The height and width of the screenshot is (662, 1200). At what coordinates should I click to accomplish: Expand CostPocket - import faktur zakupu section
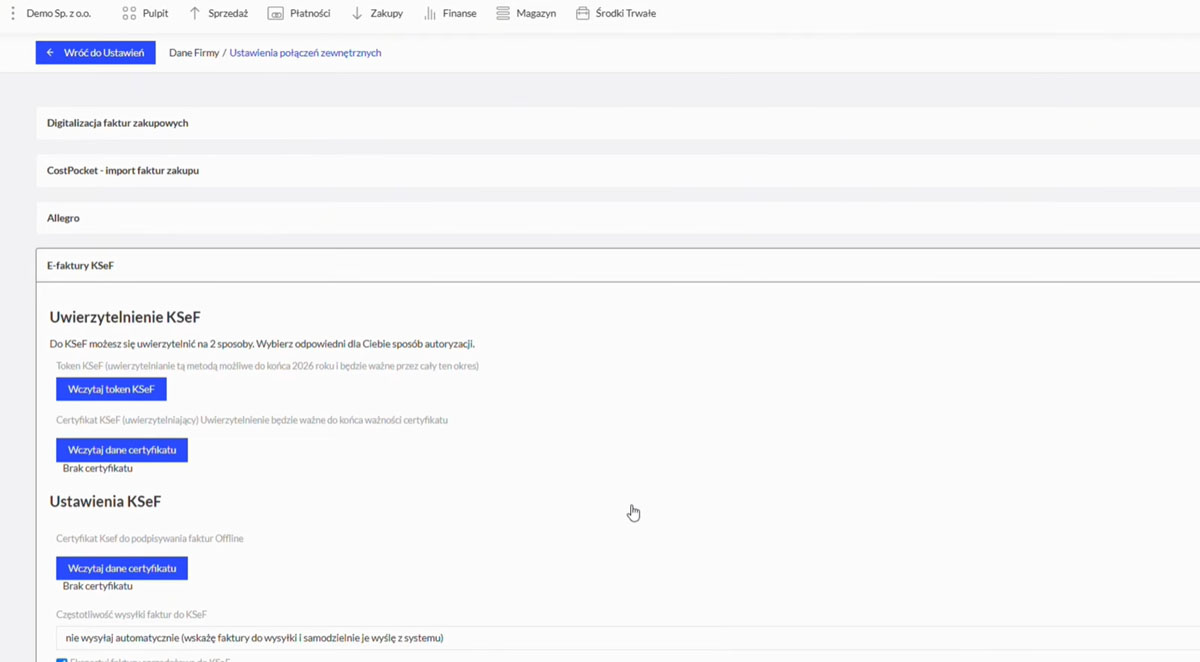(x=123, y=171)
